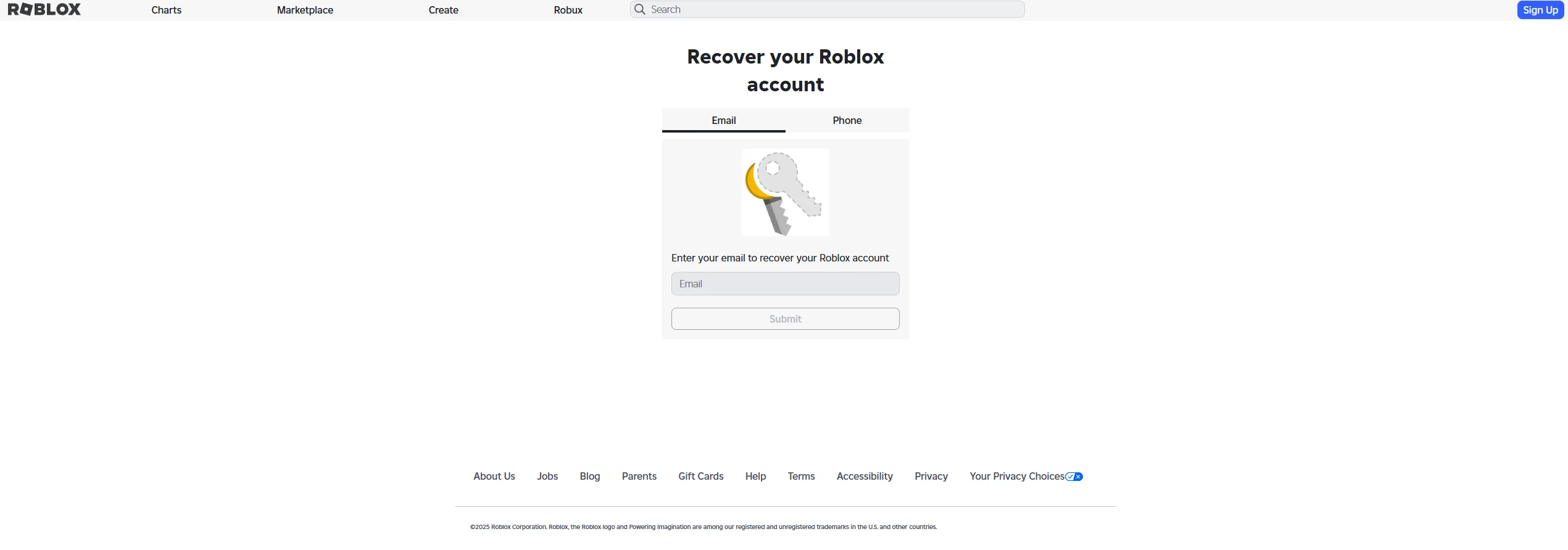Click the search magnifier icon
This screenshot has width=1568, height=550.
click(x=640, y=9)
